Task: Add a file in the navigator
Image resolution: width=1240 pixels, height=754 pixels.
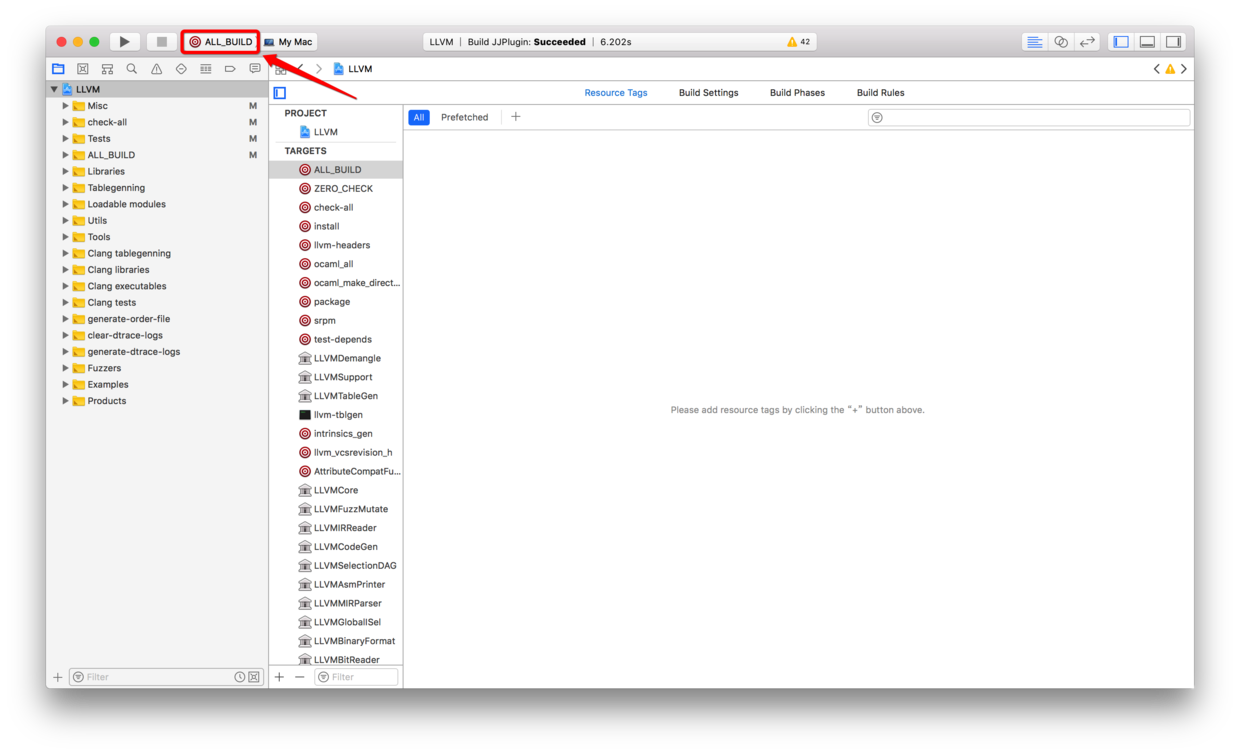Action: coord(57,677)
